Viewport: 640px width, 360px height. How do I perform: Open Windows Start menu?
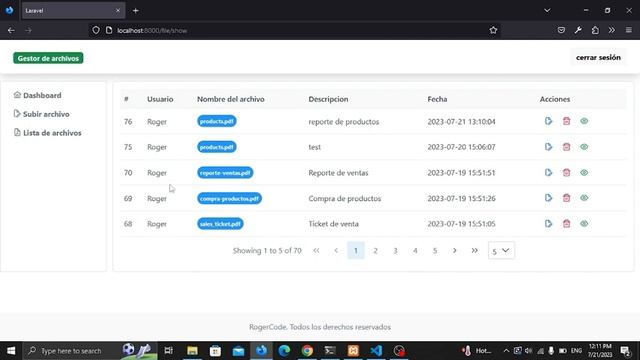point(11,351)
